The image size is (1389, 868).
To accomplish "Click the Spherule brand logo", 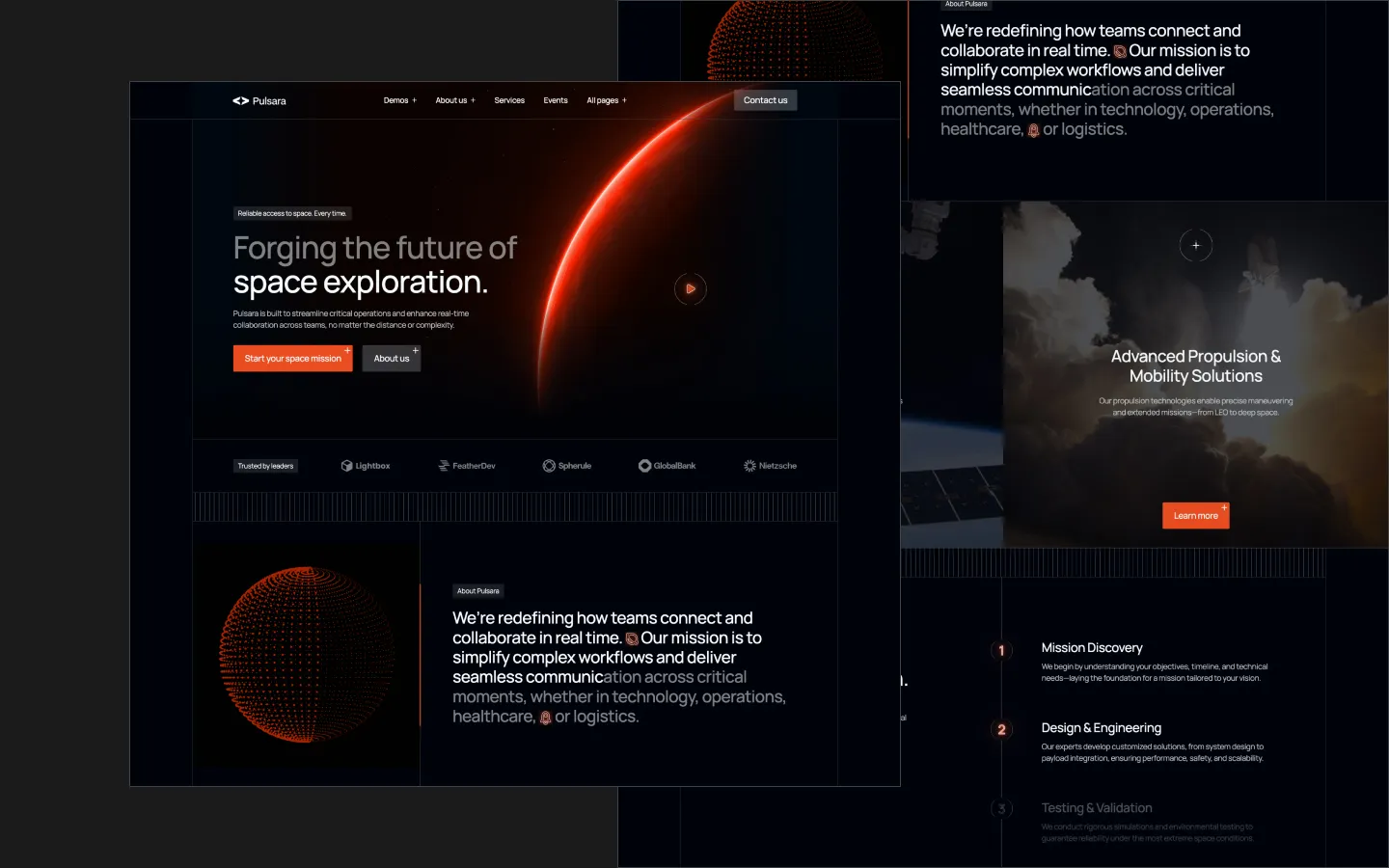I will (x=567, y=466).
